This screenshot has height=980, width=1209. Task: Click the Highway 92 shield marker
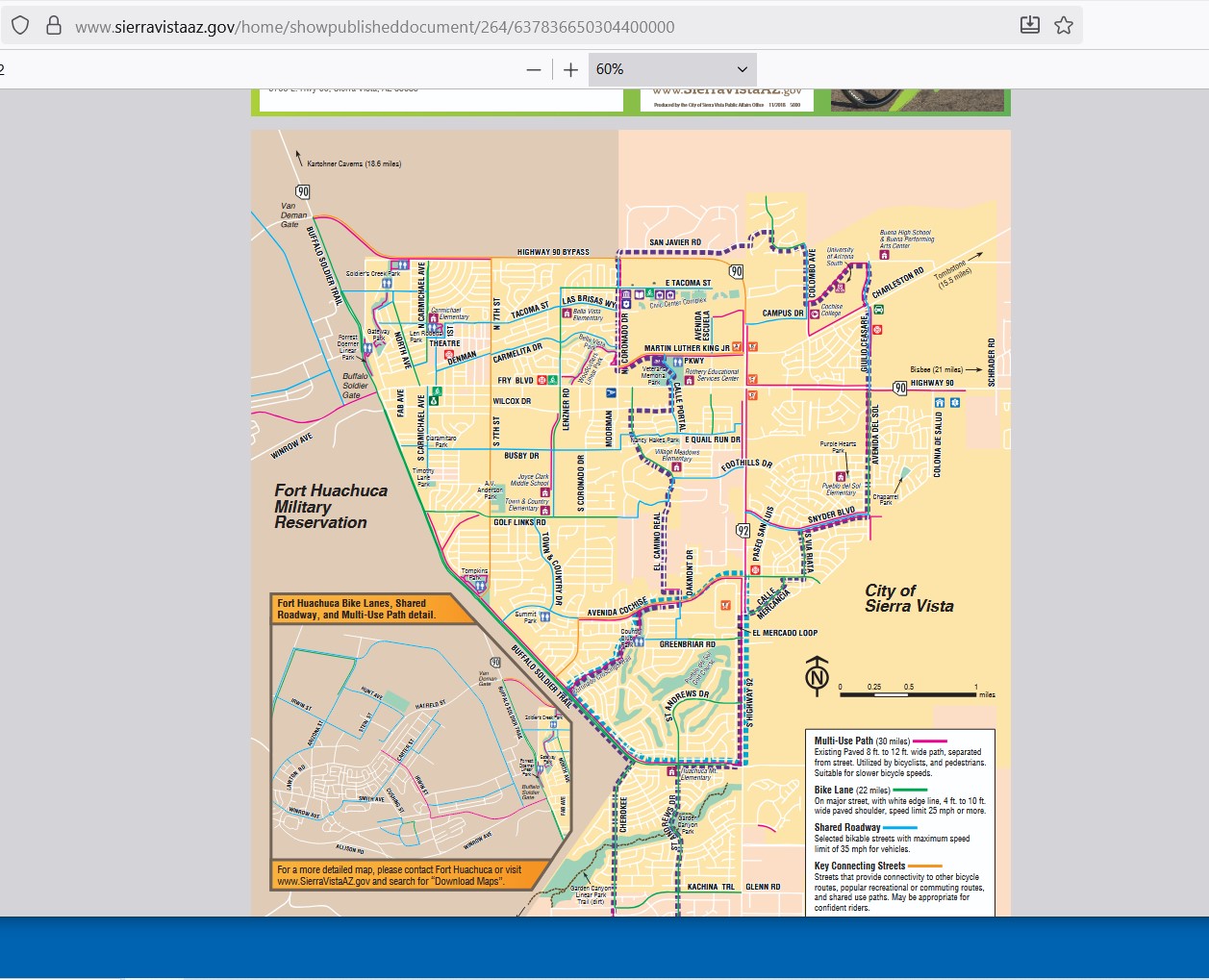pyautogui.click(x=743, y=531)
